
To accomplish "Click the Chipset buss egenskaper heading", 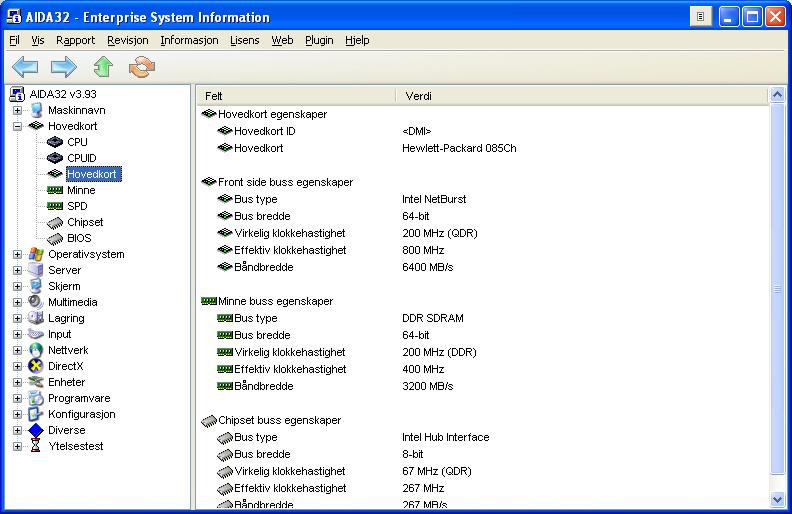I will (279, 420).
